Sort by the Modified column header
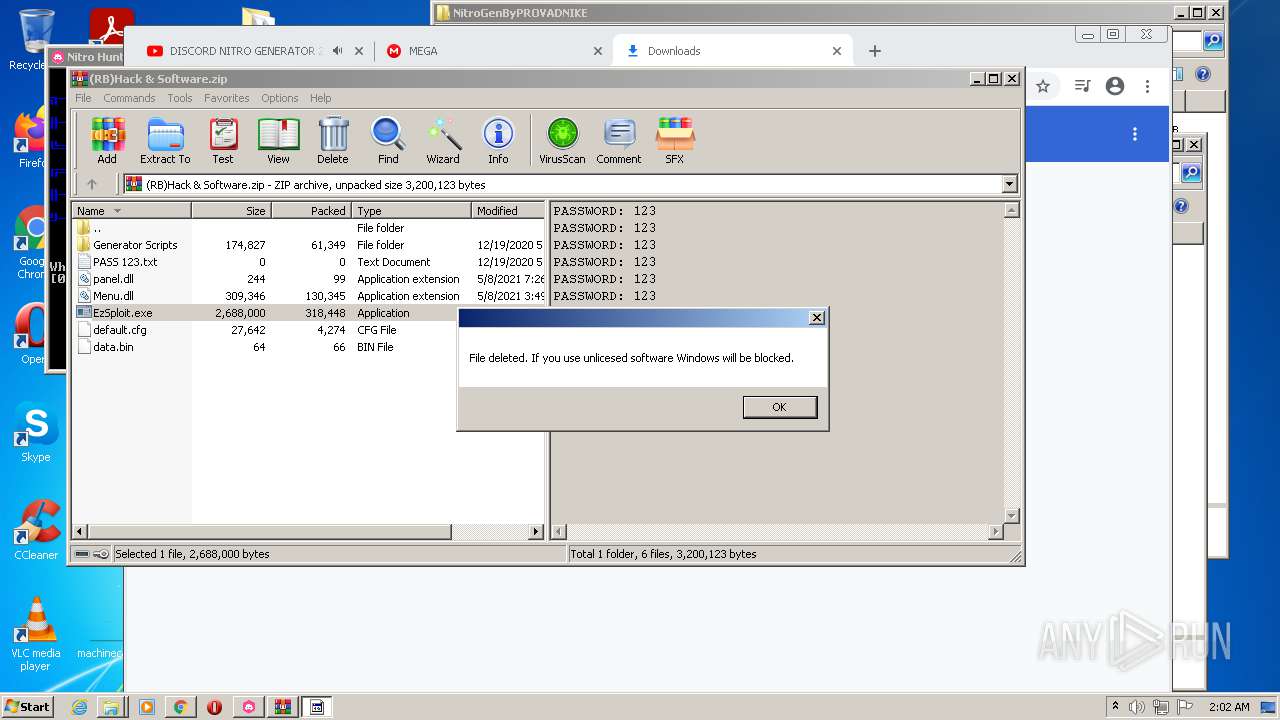The image size is (1280, 720). coord(508,211)
